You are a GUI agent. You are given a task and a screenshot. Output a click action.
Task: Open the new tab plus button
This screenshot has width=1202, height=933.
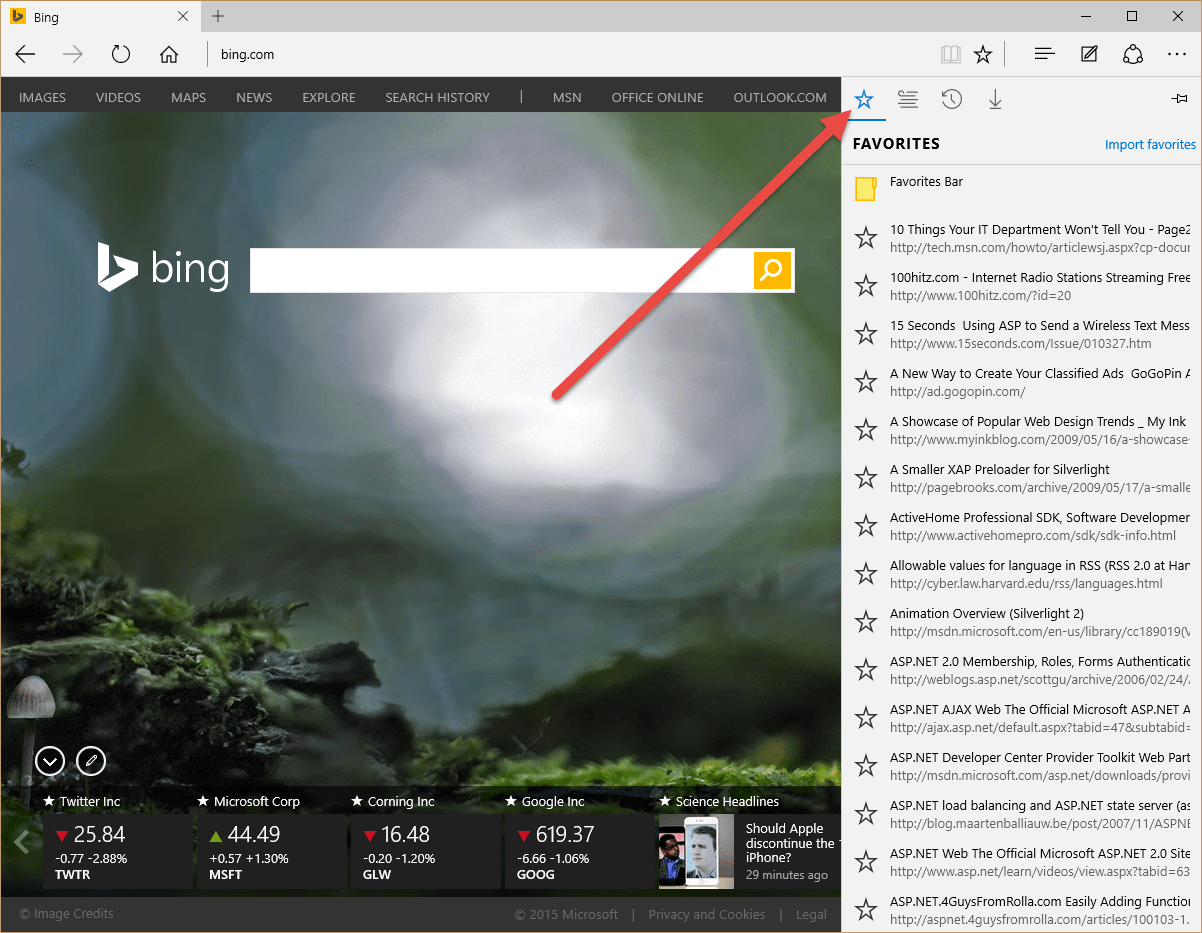pyautogui.click(x=218, y=17)
